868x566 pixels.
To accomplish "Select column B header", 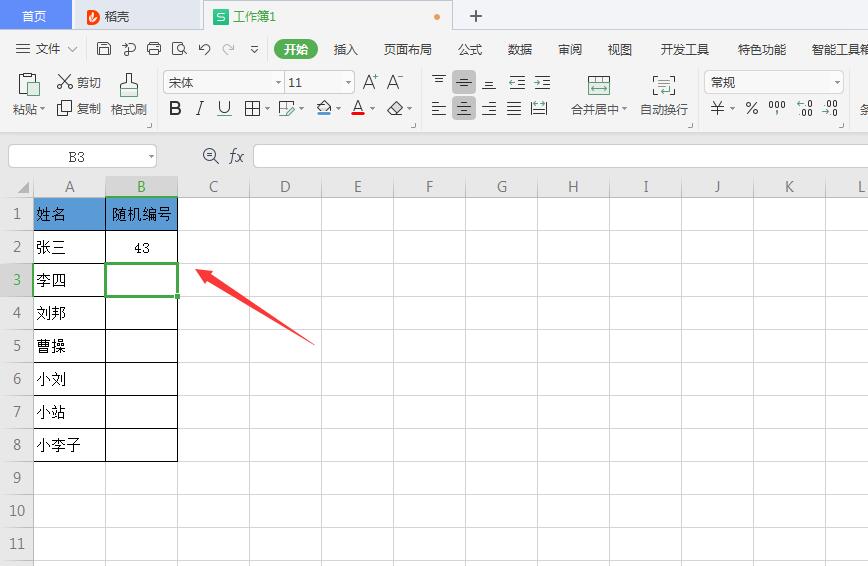I will click(x=141, y=187).
